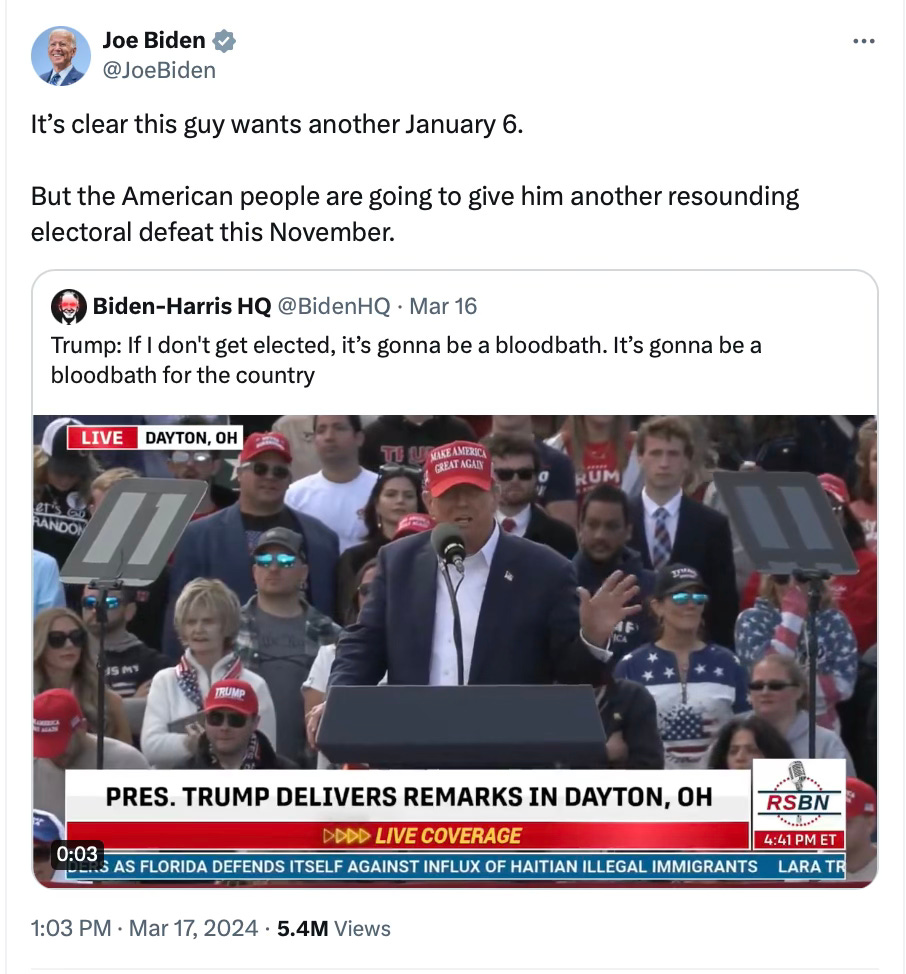Screen dimensions: 906x974
Task: Click the main tweet text
Action: click(x=415, y=178)
